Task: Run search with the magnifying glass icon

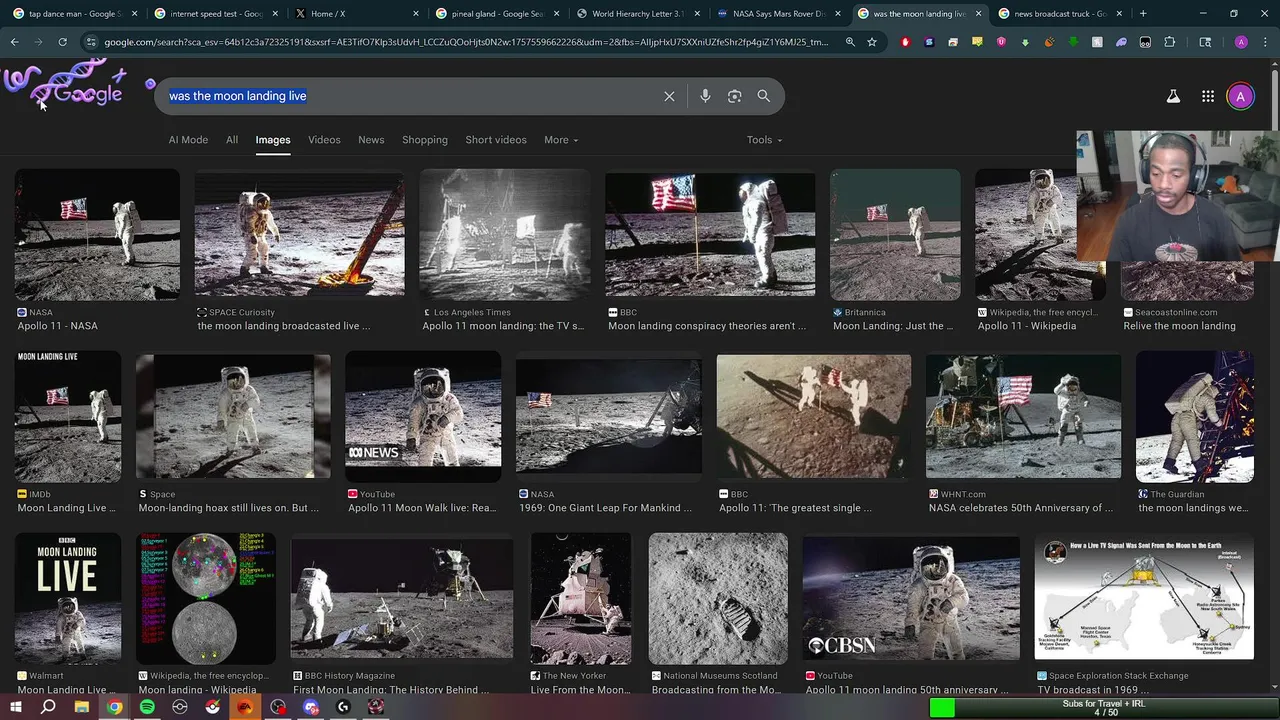Action: click(764, 96)
